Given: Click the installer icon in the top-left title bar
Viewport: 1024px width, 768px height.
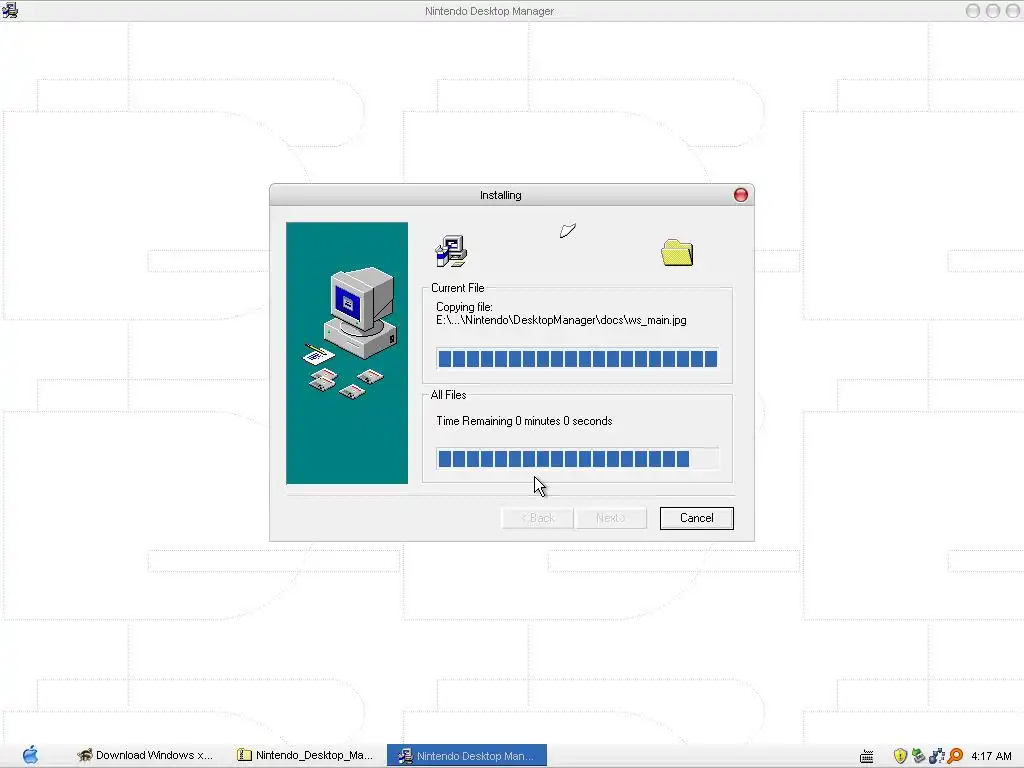Looking at the screenshot, I should point(10,10).
